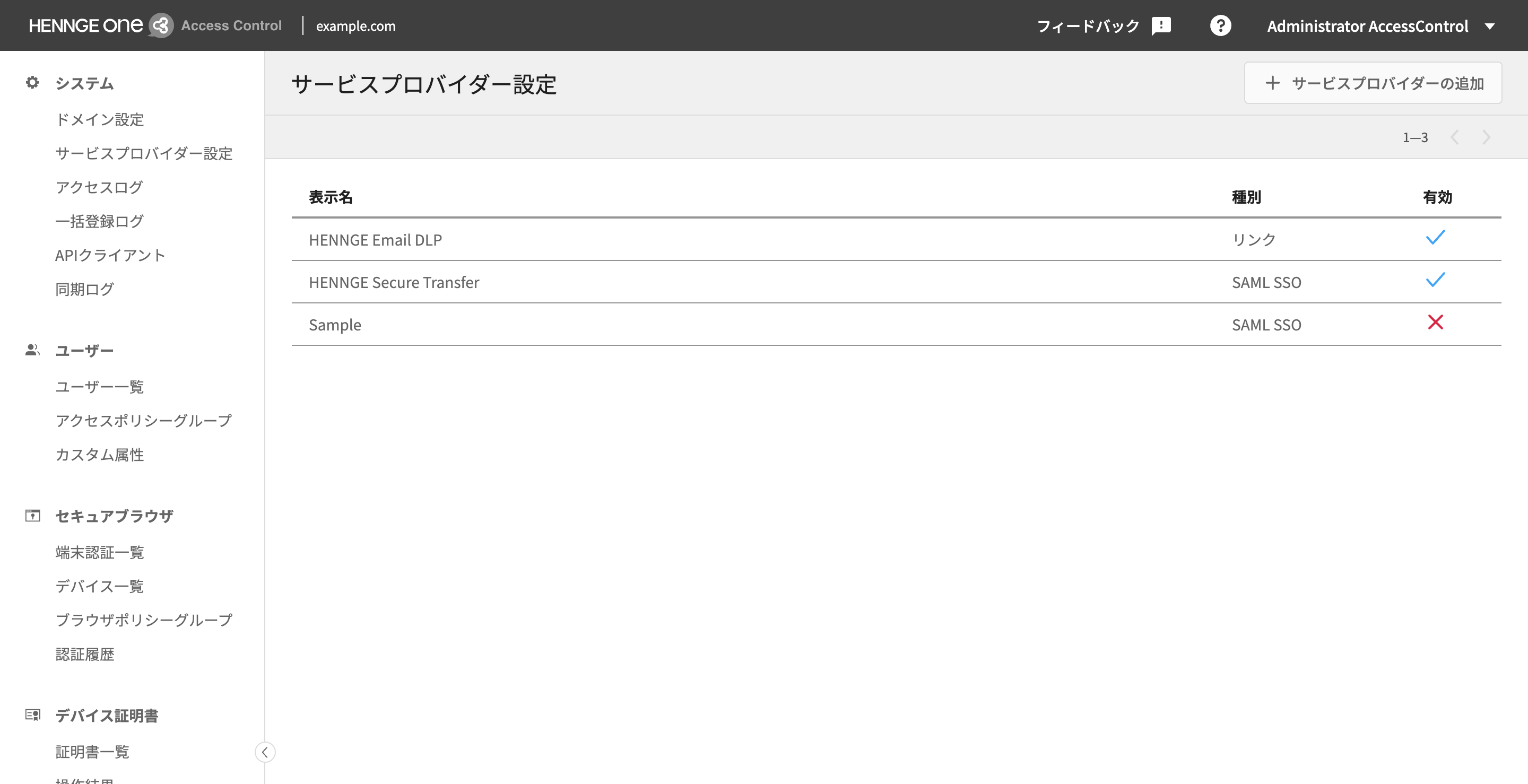This screenshot has height=784, width=1528.
Task: Open アクセスポリシーグループ in the sidebar
Action: point(144,420)
